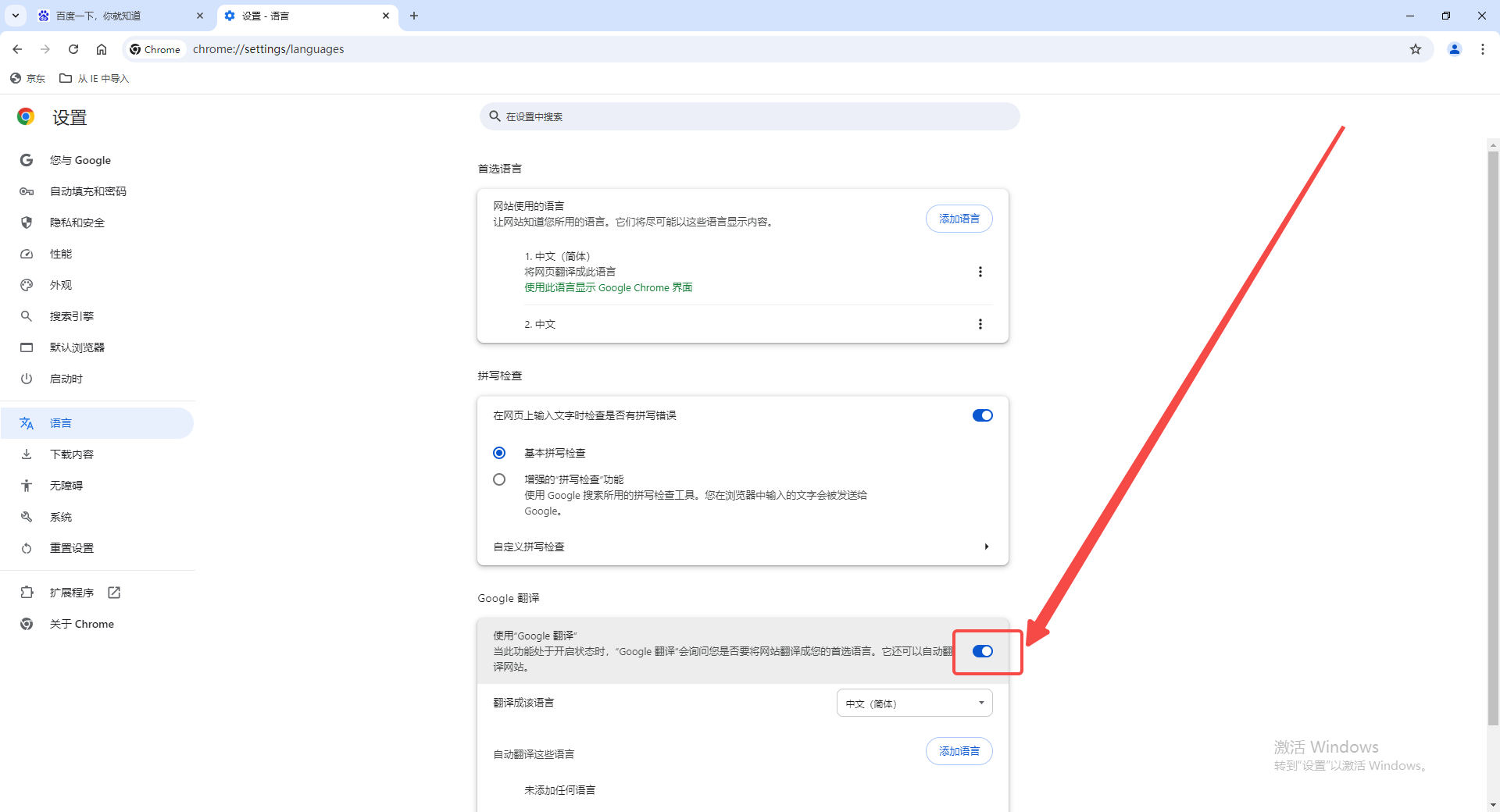Image resolution: width=1500 pixels, height=812 pixels.
Task: Toggle the 拼写检查 spell check switch
Action: click(982, 415)
